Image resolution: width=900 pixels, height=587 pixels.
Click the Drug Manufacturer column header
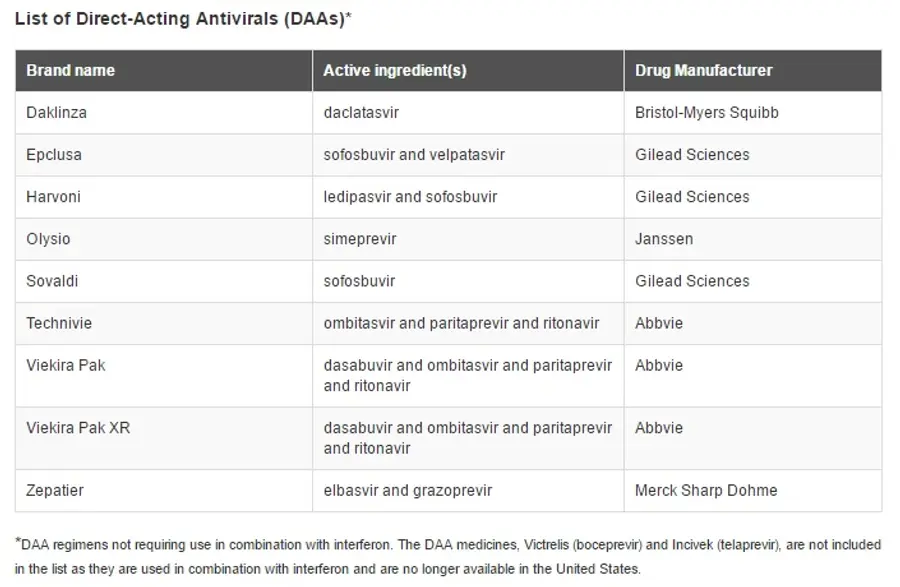point(753,71)
